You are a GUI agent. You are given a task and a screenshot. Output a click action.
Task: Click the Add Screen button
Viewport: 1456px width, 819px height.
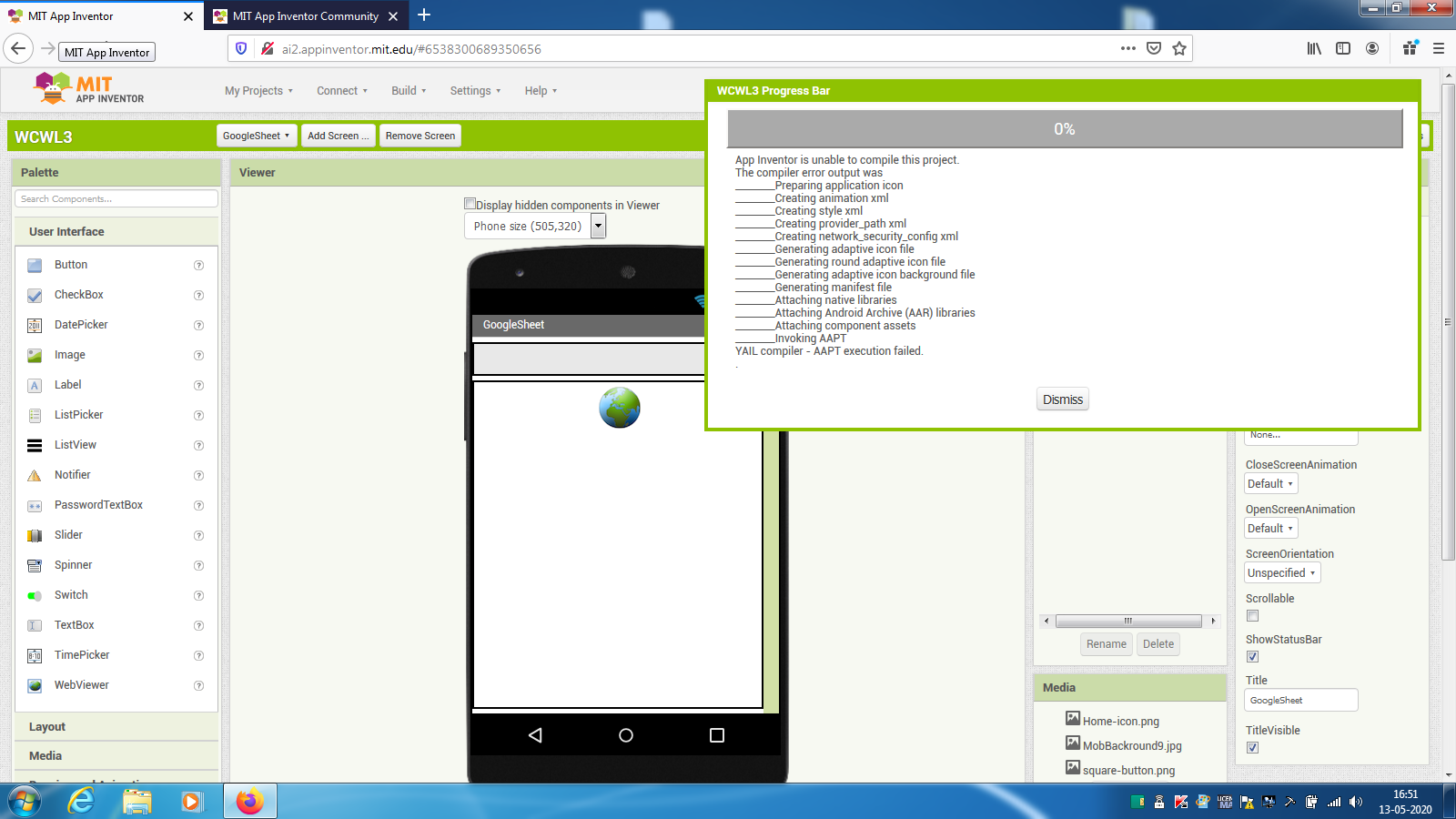pyautogui.click(x=338, y=136)
